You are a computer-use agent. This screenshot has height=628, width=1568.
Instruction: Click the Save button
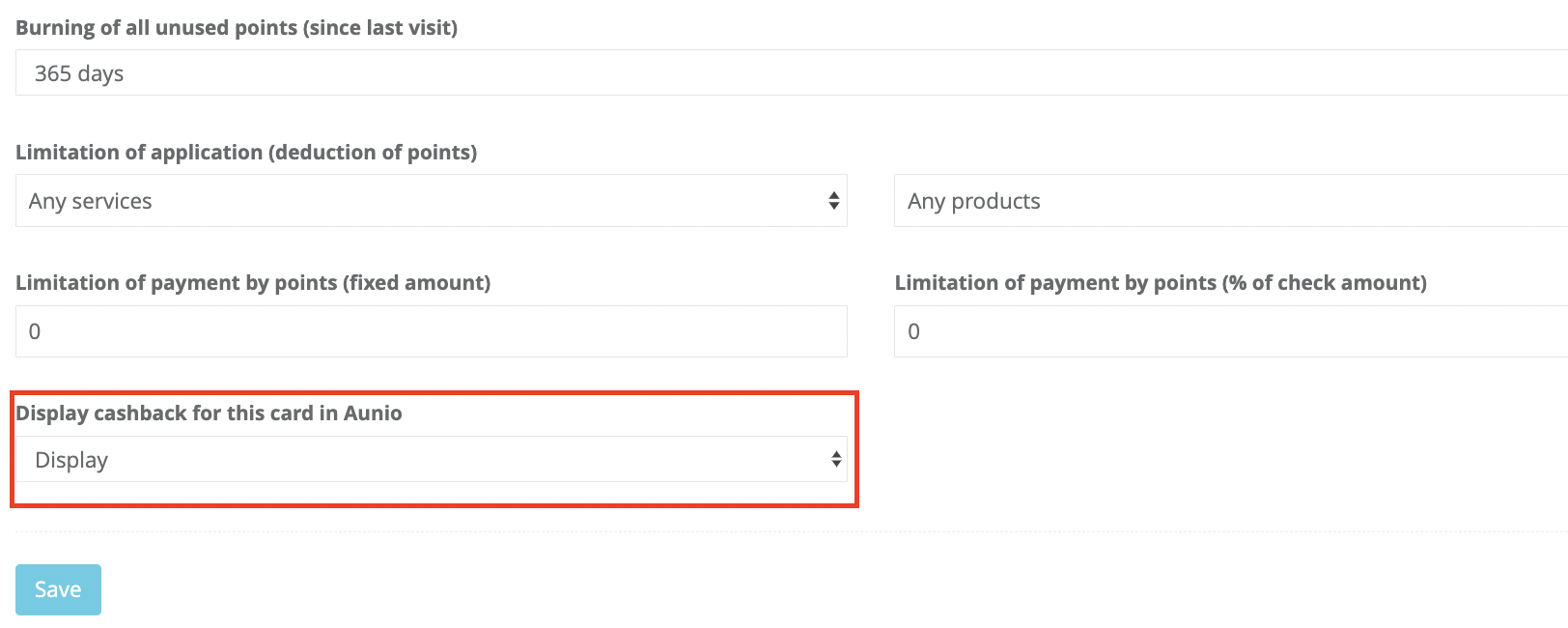pyautogui.click(x=58, y=589)
